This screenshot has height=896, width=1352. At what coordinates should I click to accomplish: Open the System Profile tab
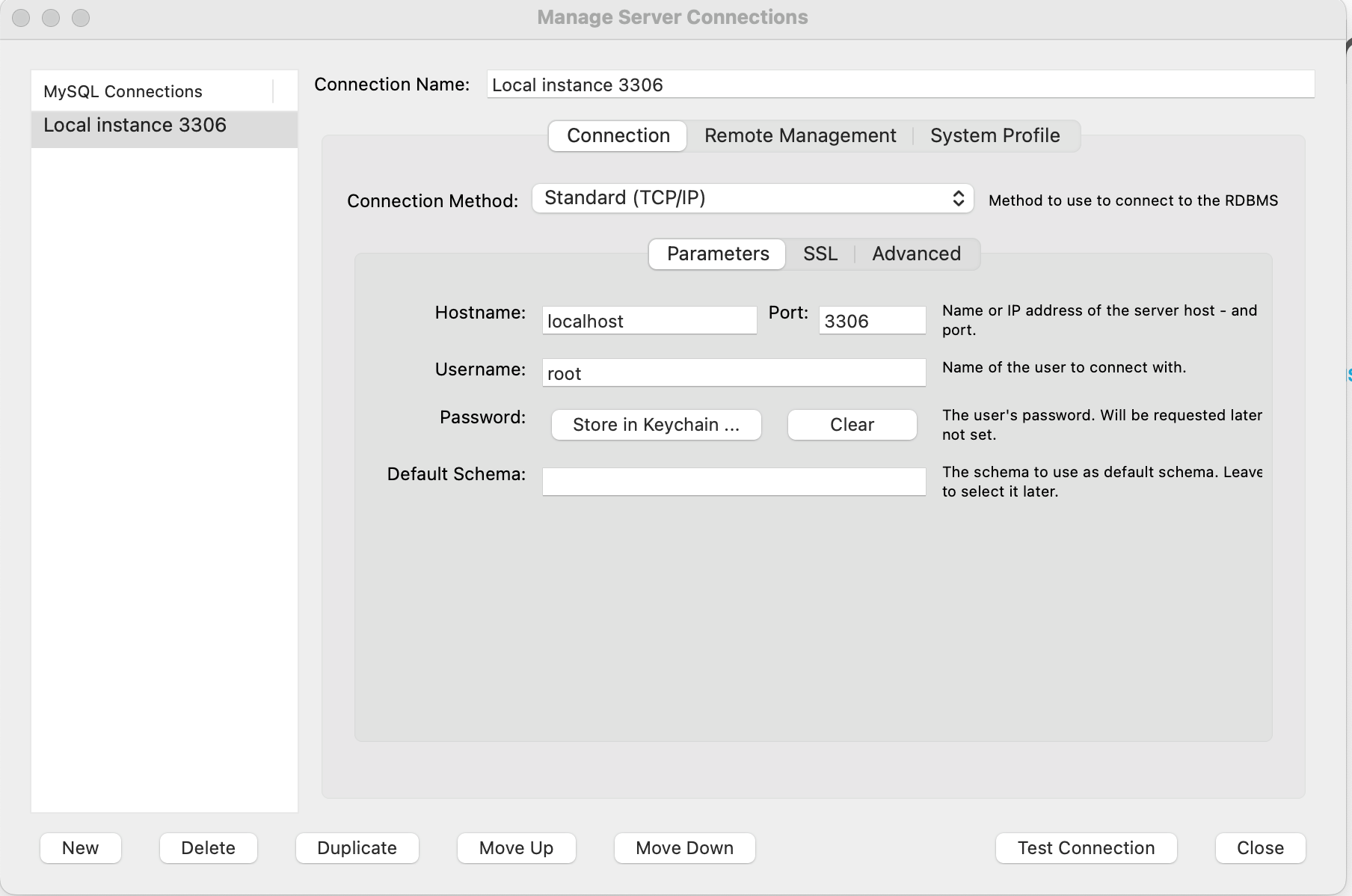[995, 136]
